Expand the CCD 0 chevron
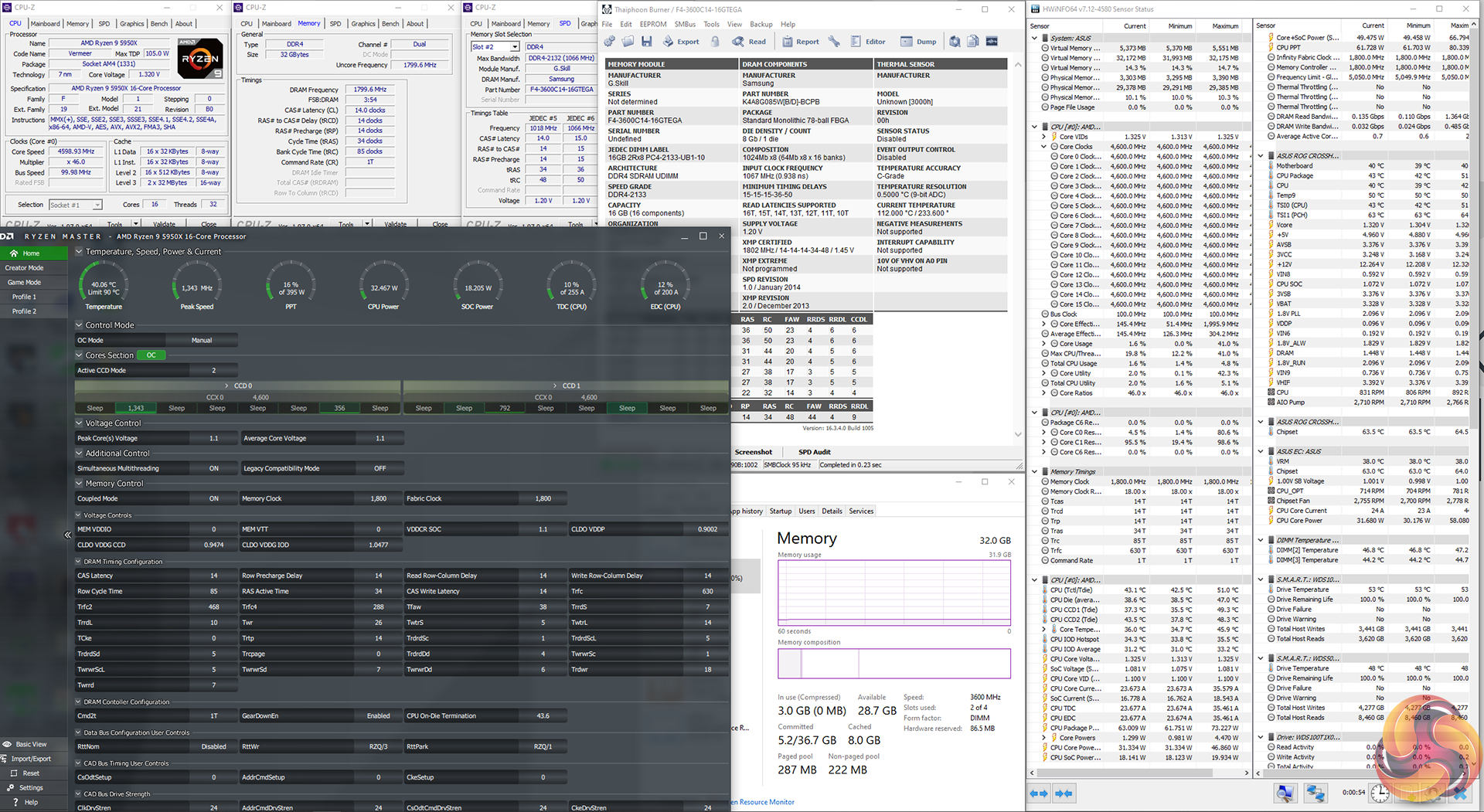1484x812 pixels. pyautogui.click(x=226, y=386)
